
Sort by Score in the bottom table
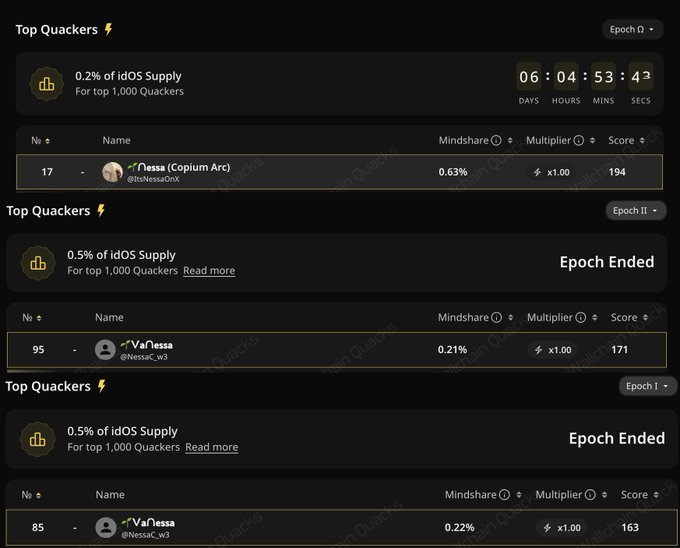click(656, 495)
